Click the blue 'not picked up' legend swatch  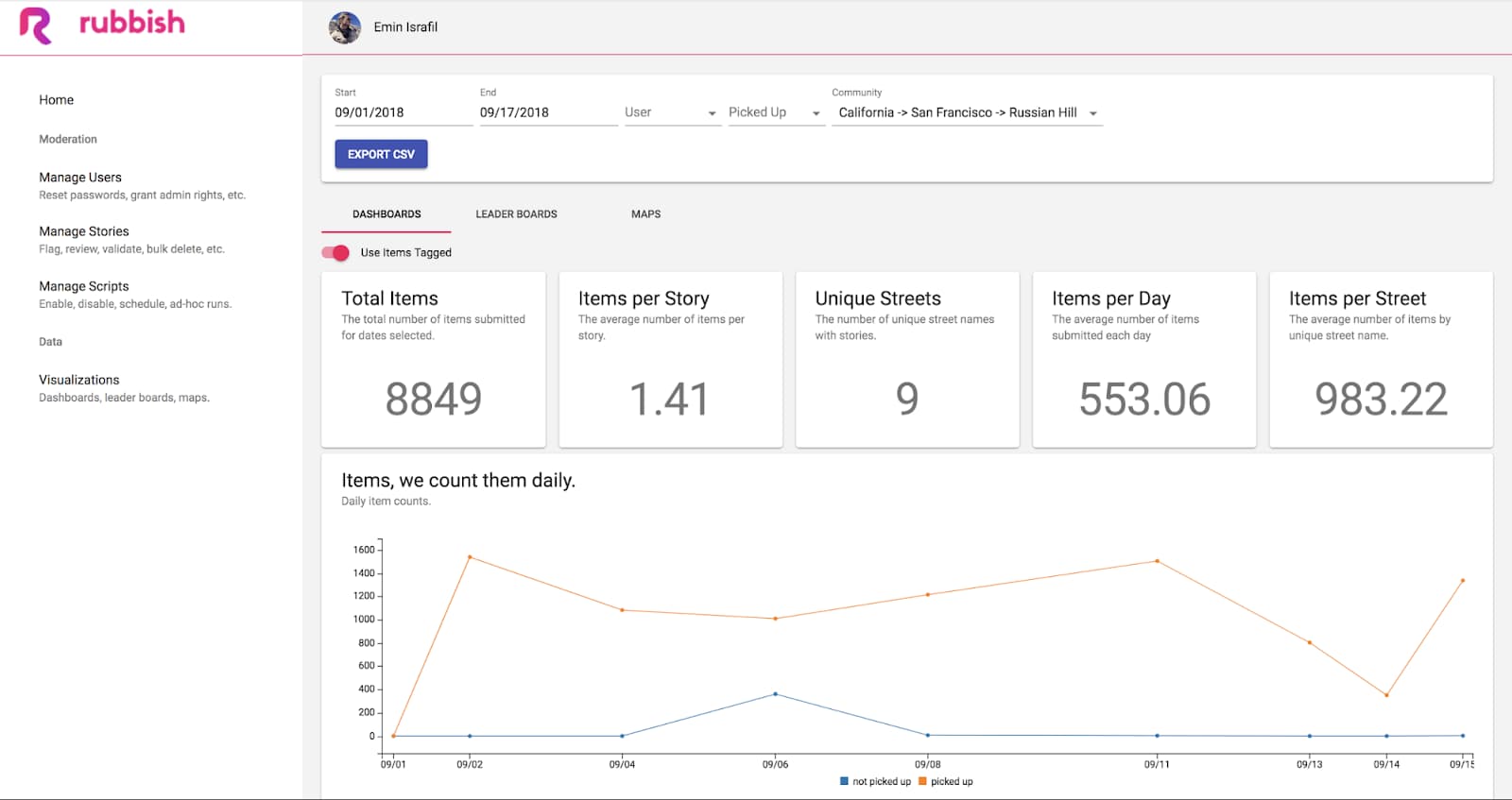click(844, 781)
